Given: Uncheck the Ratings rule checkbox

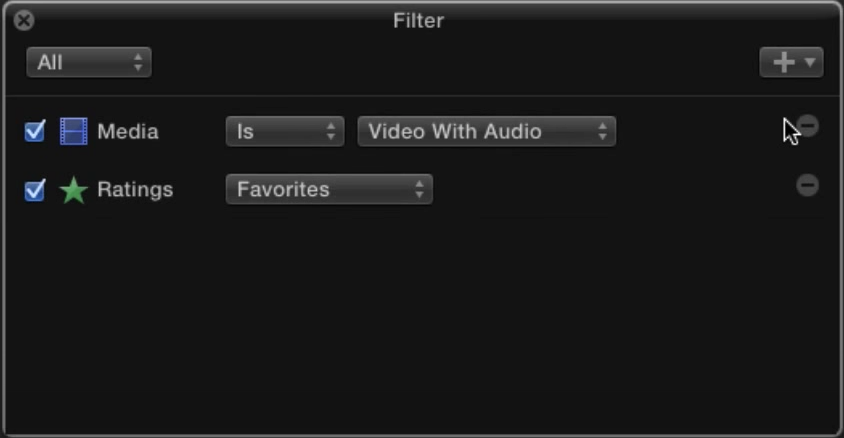Looking at the screenshot, I should coord(35,190).
